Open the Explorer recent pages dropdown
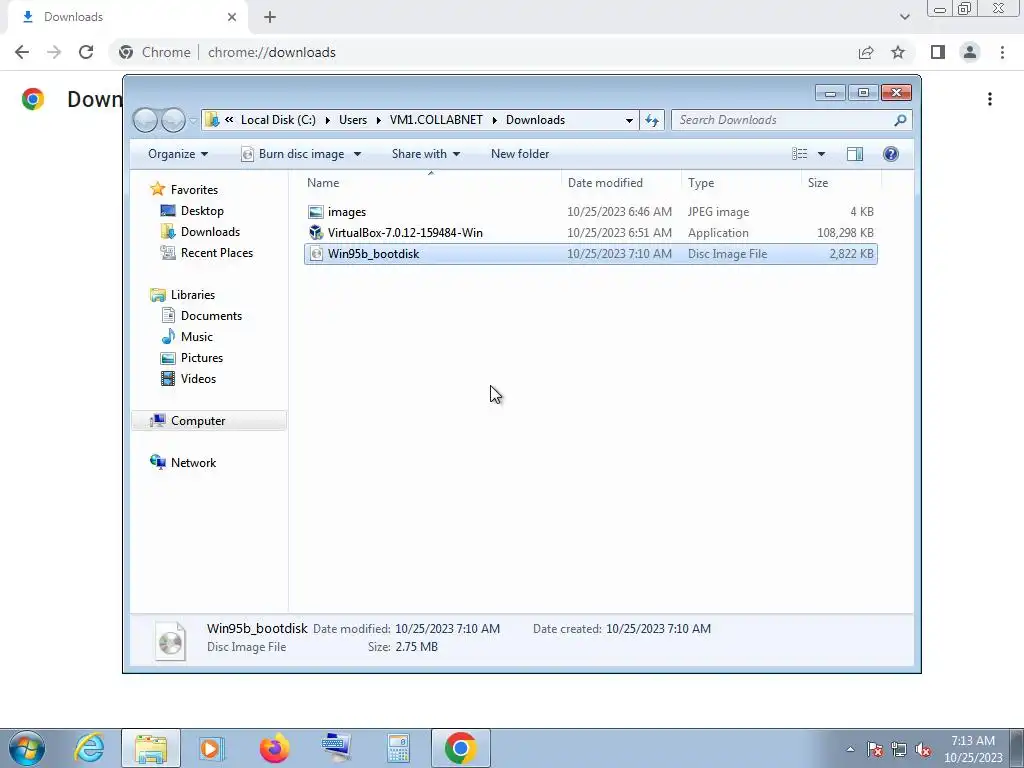This screenshot has width=1024, height=768. pos(193,120)
